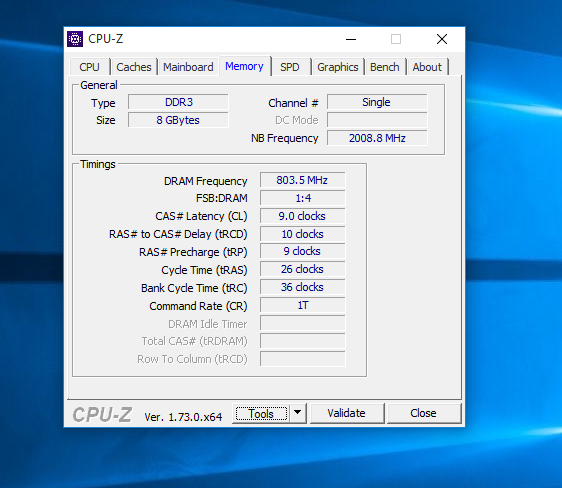Click the NB Frequency label
This screenshot has height=488, width=562.
tap(285, 138)
